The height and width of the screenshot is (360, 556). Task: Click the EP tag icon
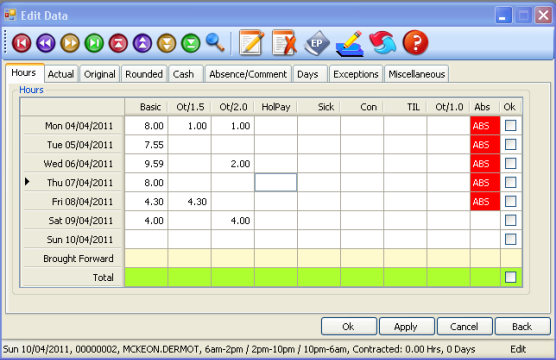pos(317,43)
